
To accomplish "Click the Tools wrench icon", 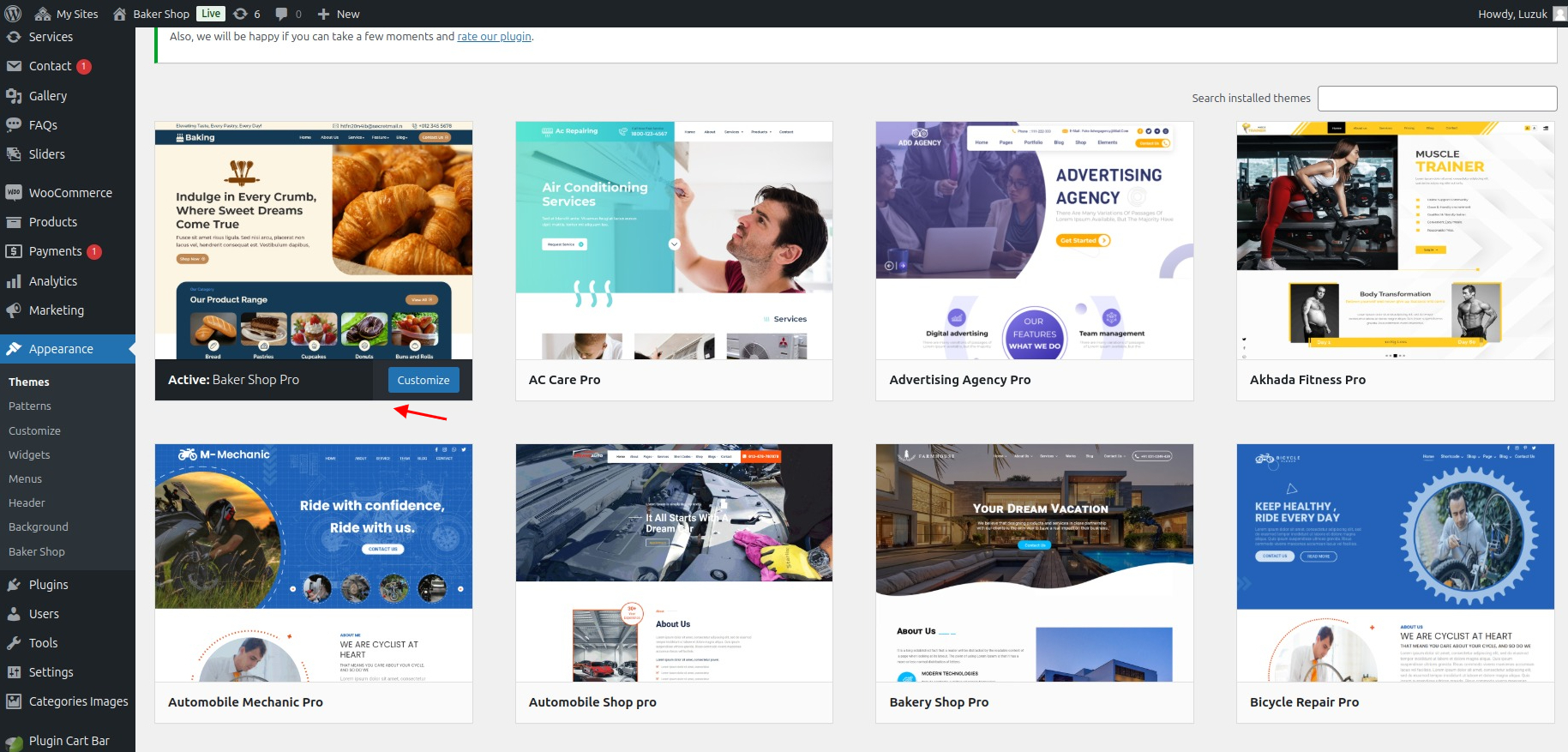I will click(x=14, y=643).
